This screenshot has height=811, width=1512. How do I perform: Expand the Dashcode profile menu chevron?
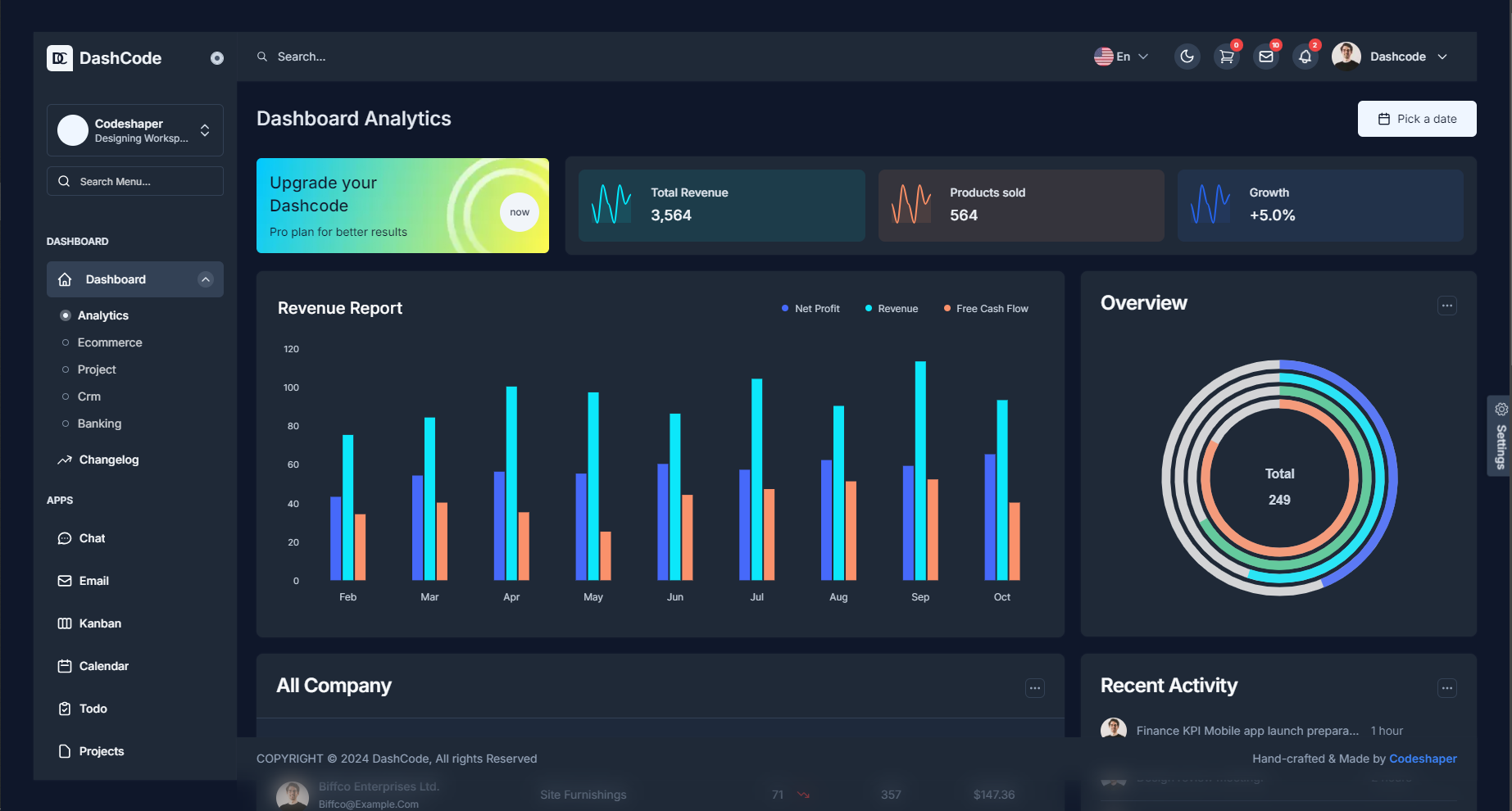pyautogui.click(x=1442, y=57)
